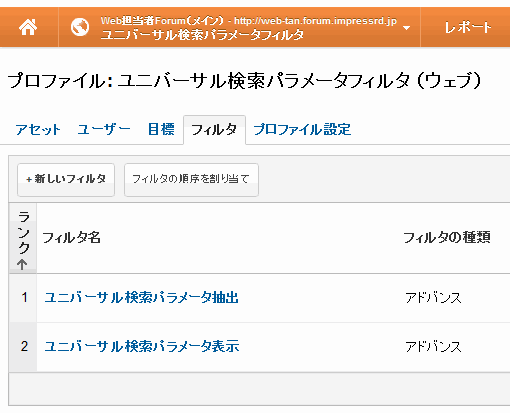Open the プロファイル設定 tab
The height and width of the screenshot is (413, 510).
pos(302,129)
